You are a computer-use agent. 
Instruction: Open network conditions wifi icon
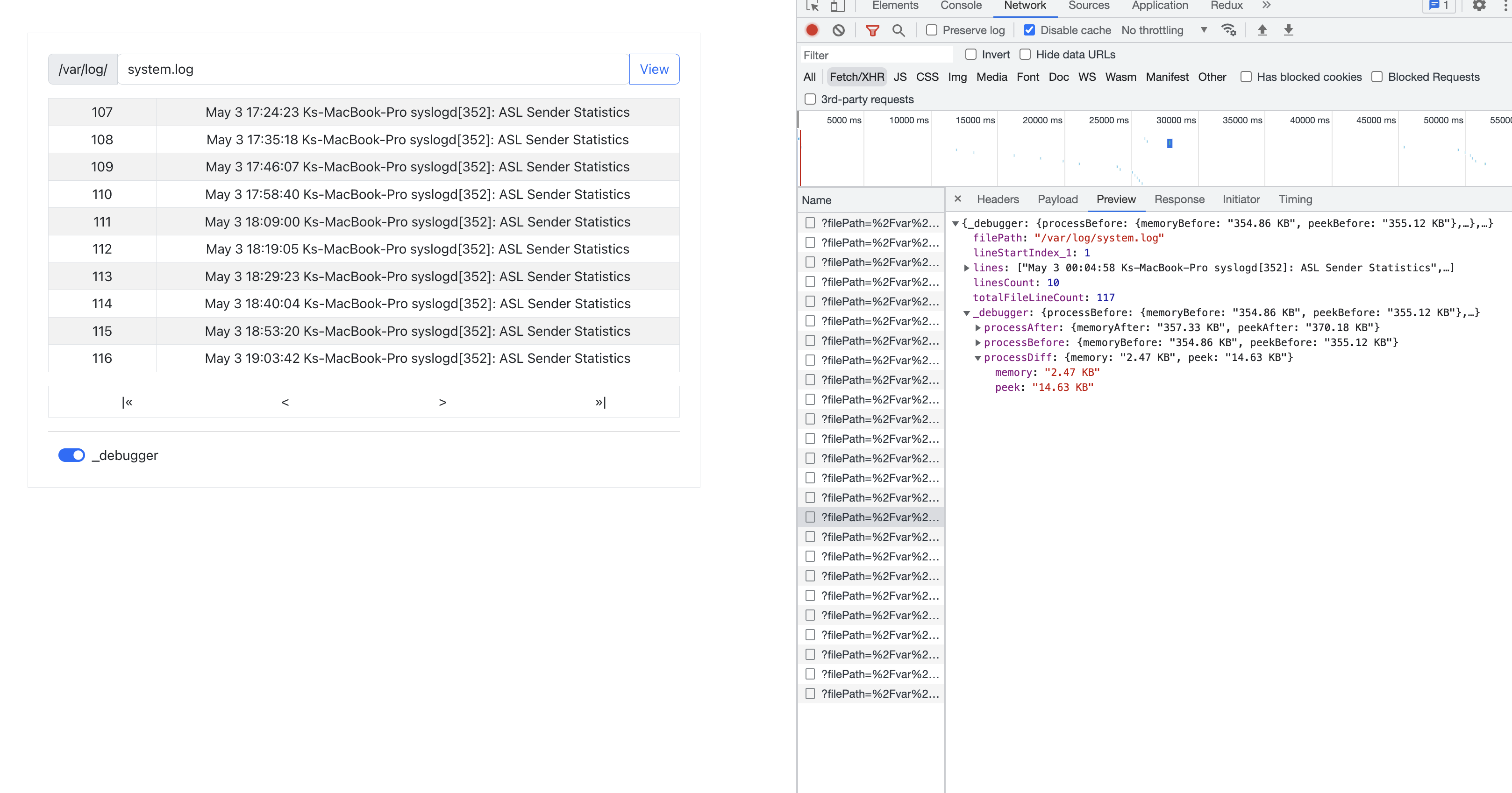pyautogui.click(x=1228, y=30)
